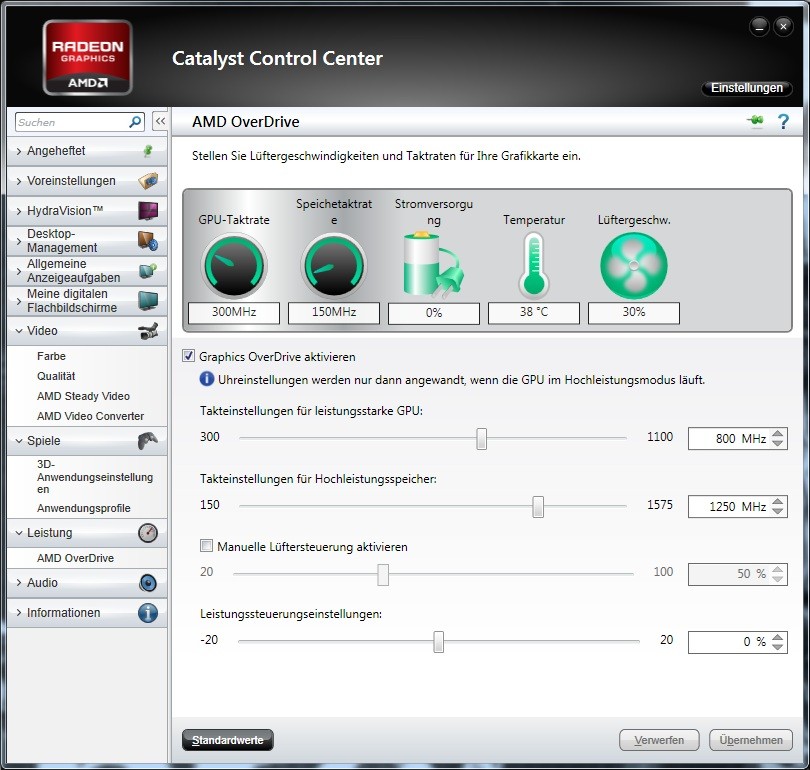Decrease memory clock 1250 MHz with down arrow
The image size is (810, 770).
pos(777,511)
